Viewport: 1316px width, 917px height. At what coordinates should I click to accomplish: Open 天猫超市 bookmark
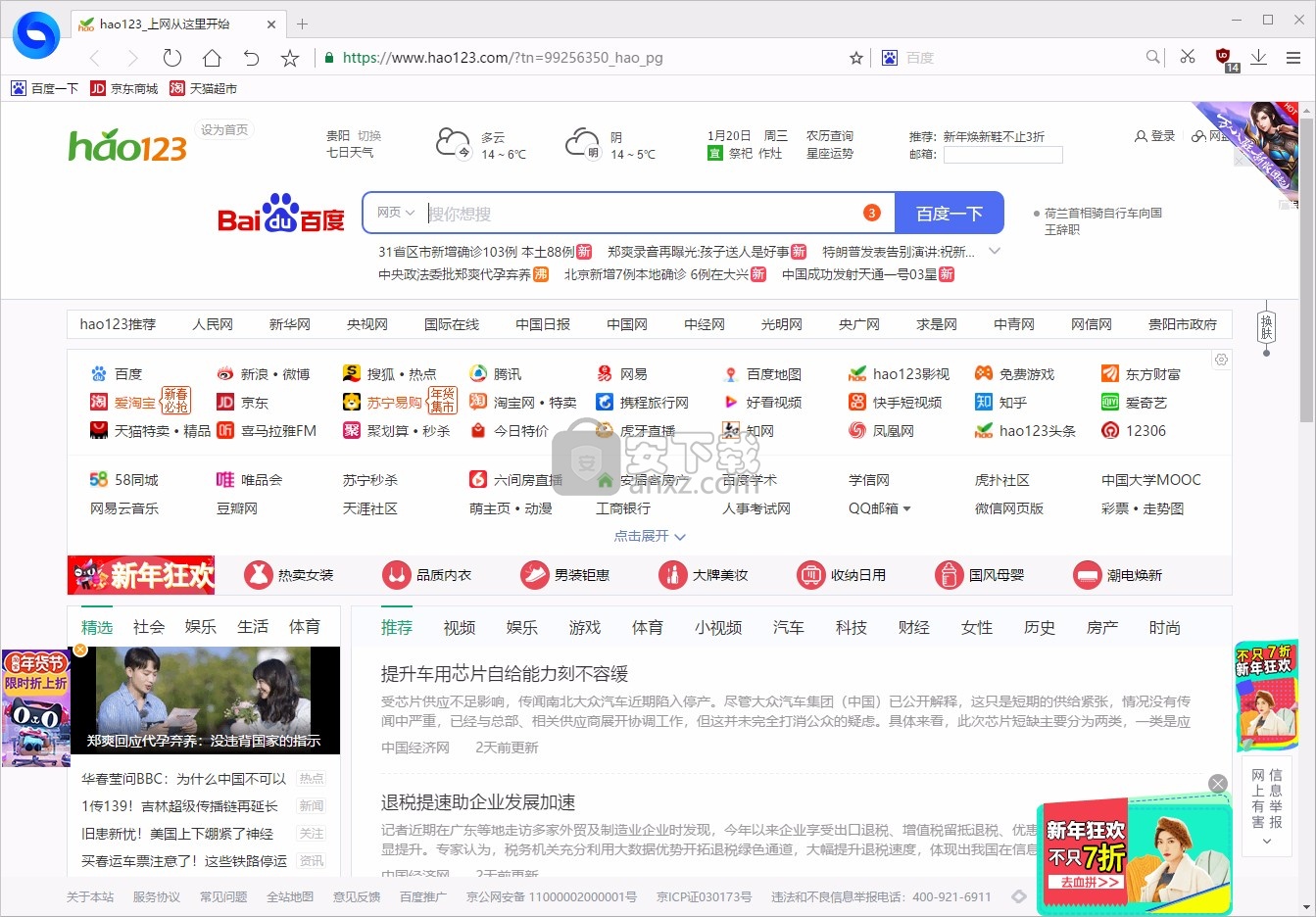pos(203,88)
